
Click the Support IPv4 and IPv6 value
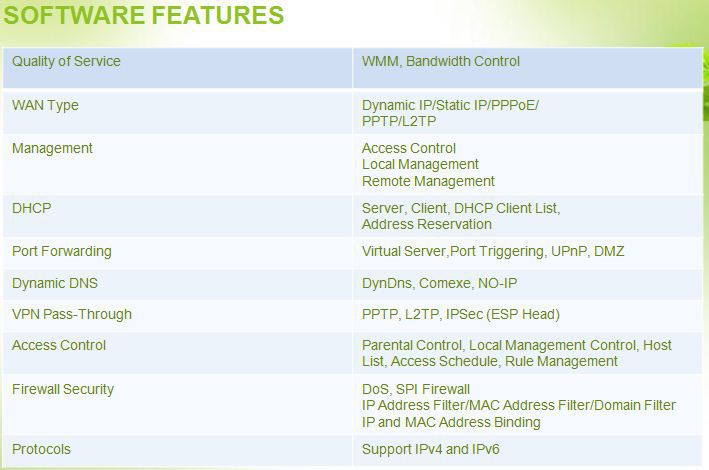[430, 450]
